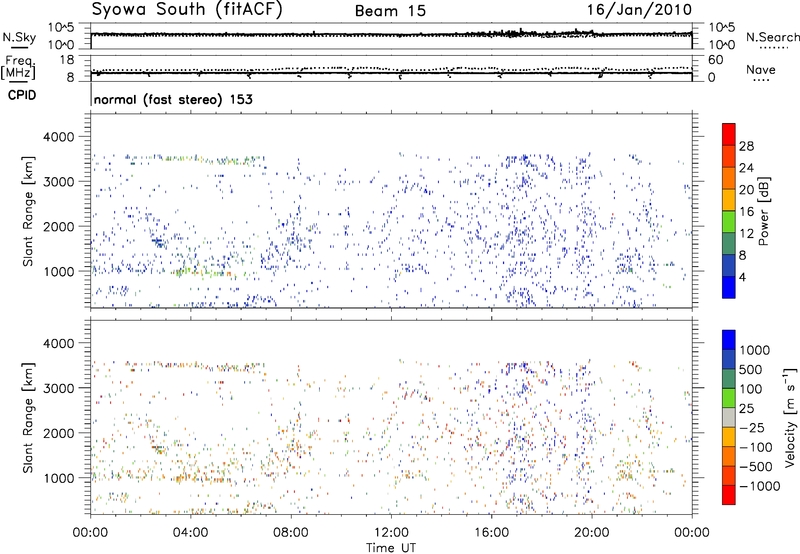Click the '24' tick on Power colorbar
This screenshot has height=554, width=800.
click(x=746, y=168)
